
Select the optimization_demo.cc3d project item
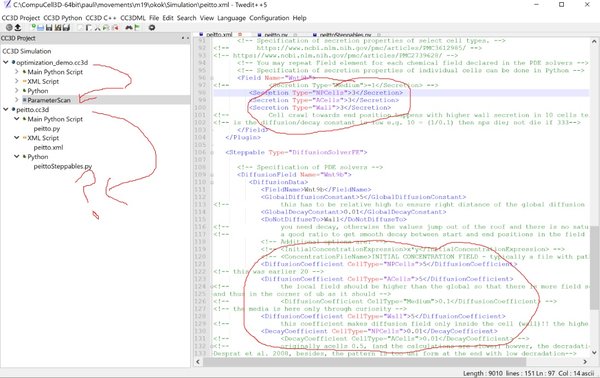coord(52,62)
